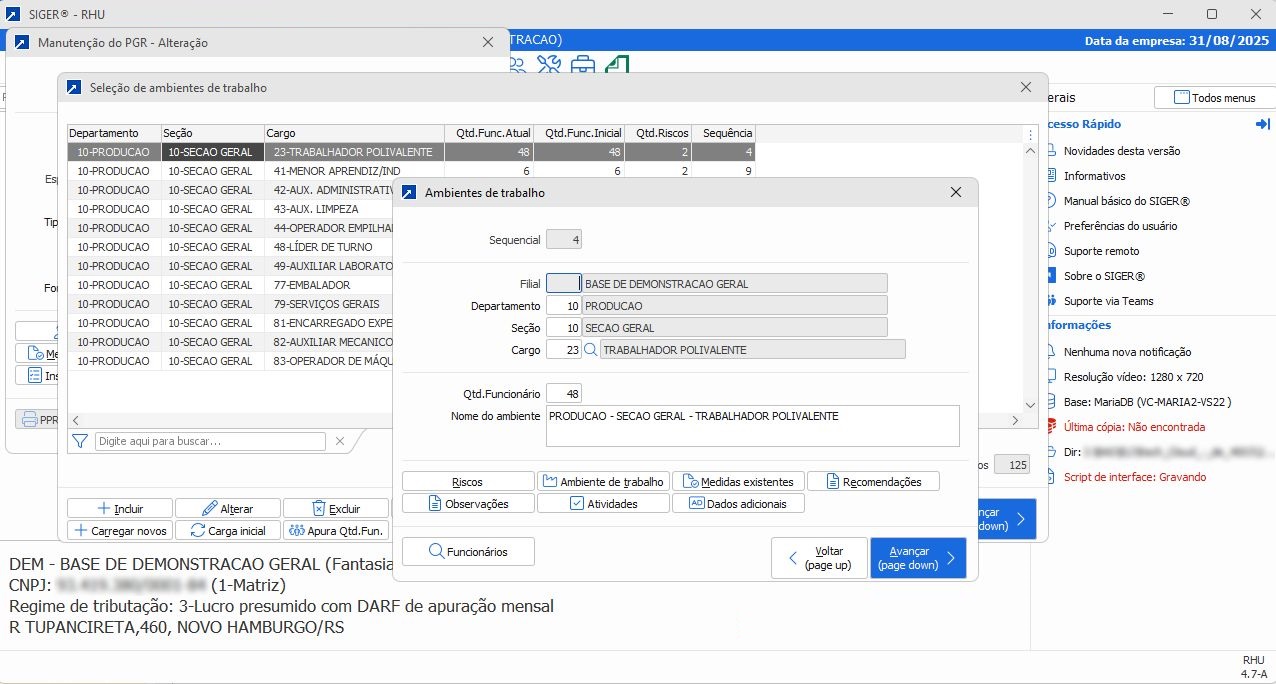1276x684 pixels.
Task: Open the Atividades checklist button
Action: click(x=603, y=504)
